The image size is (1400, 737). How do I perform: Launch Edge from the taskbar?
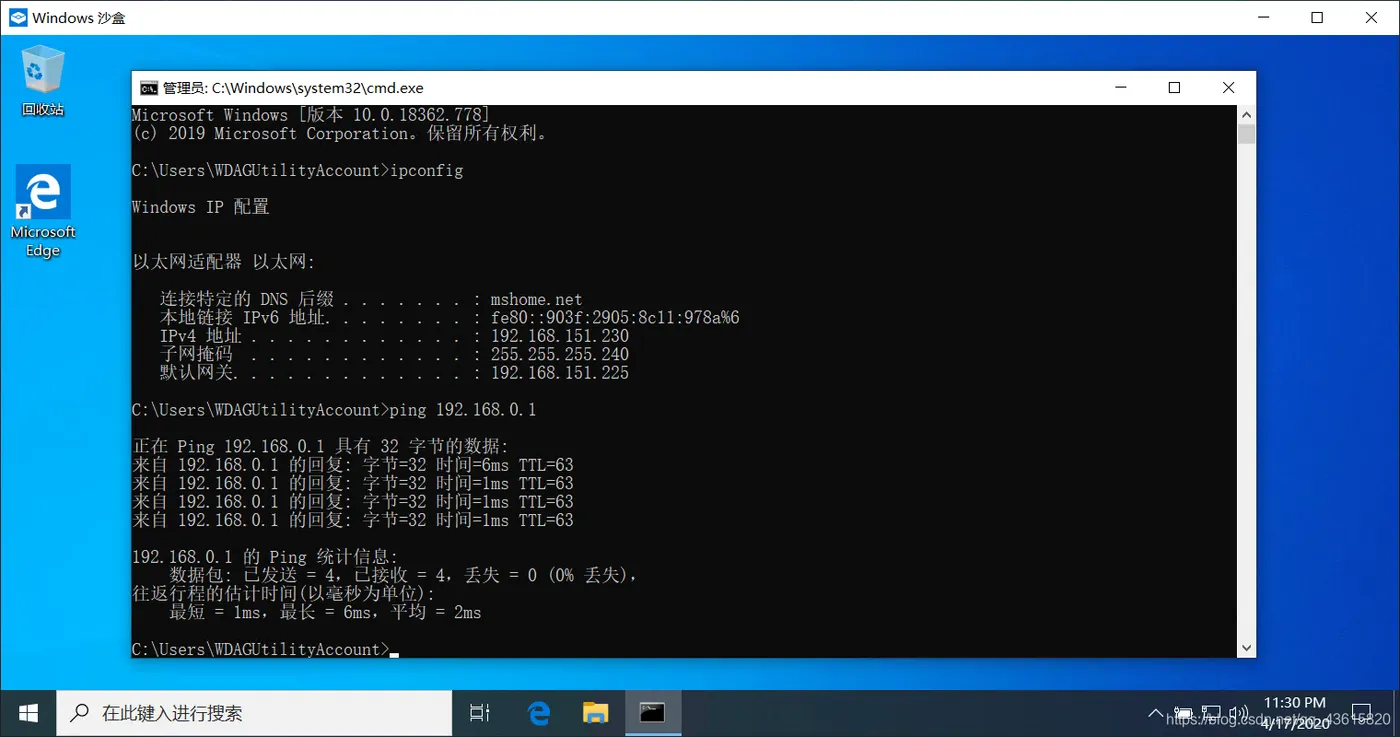(x=539, y=713)
